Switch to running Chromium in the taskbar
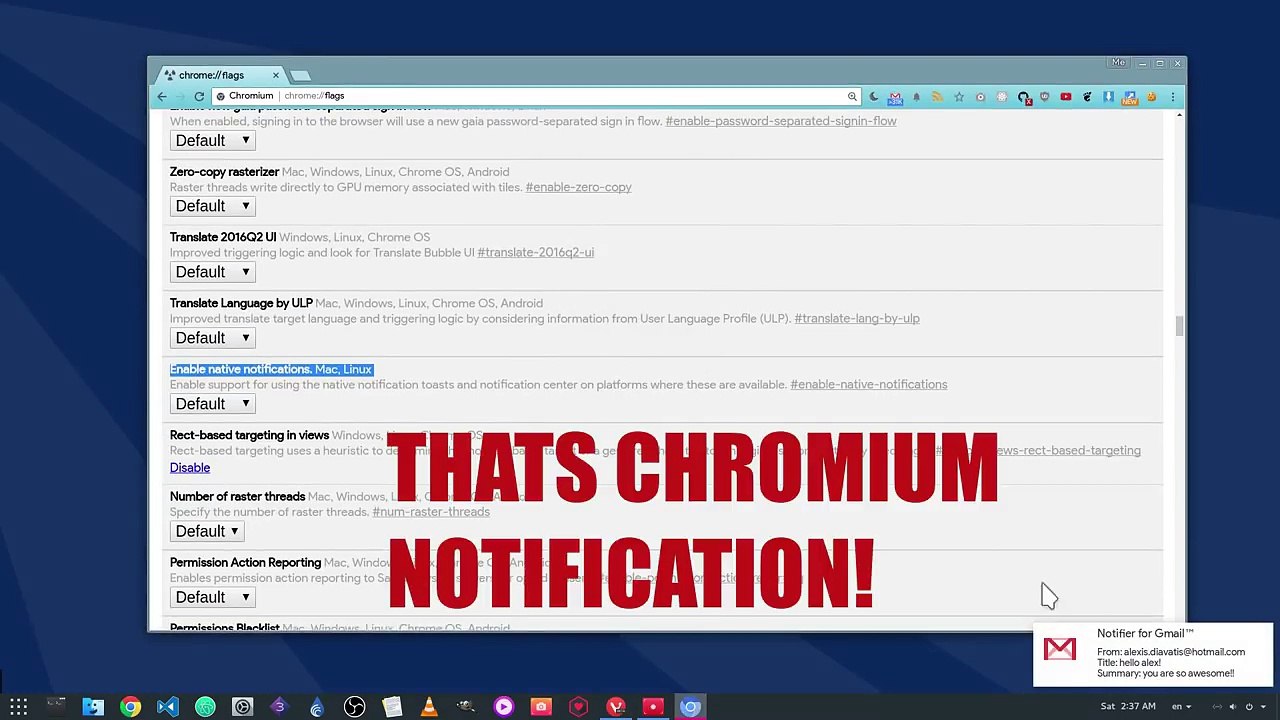This screenshot has height=720, width=1280. (690, 707)
